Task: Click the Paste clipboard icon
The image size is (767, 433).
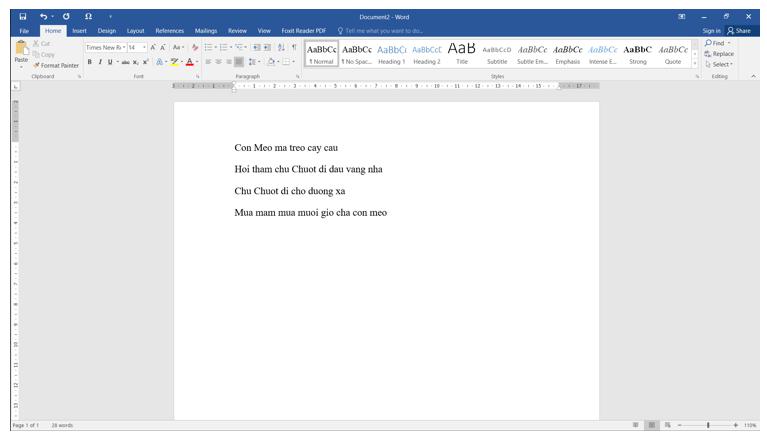Action: (x=21, y=52)
